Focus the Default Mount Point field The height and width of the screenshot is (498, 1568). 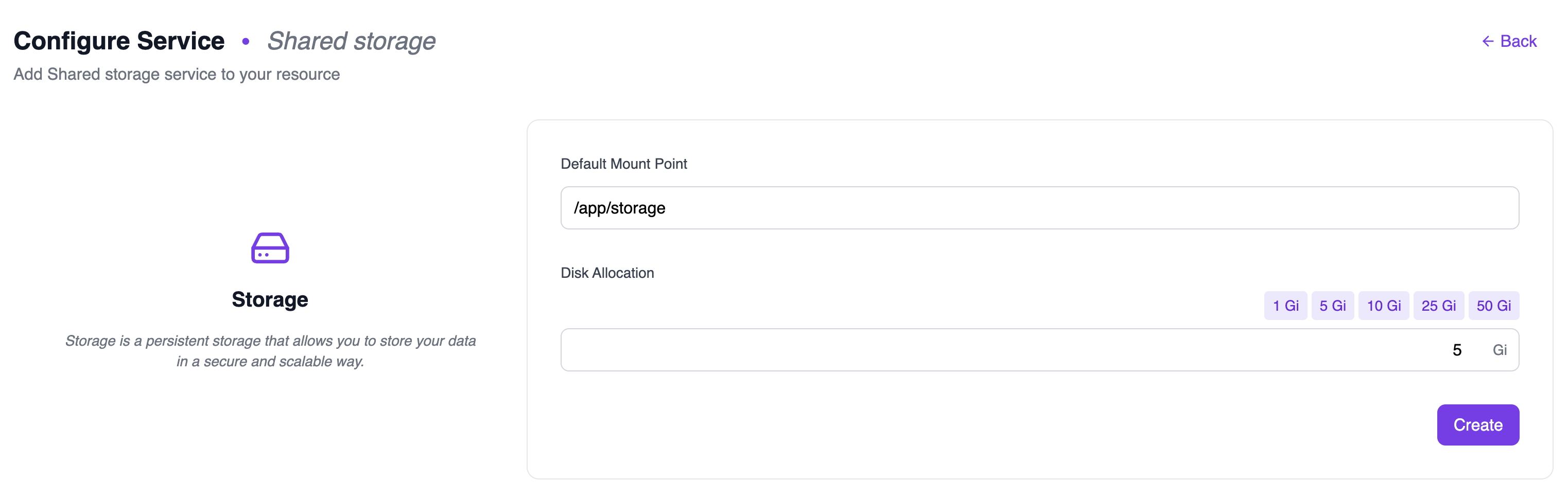coord(1039,208)
